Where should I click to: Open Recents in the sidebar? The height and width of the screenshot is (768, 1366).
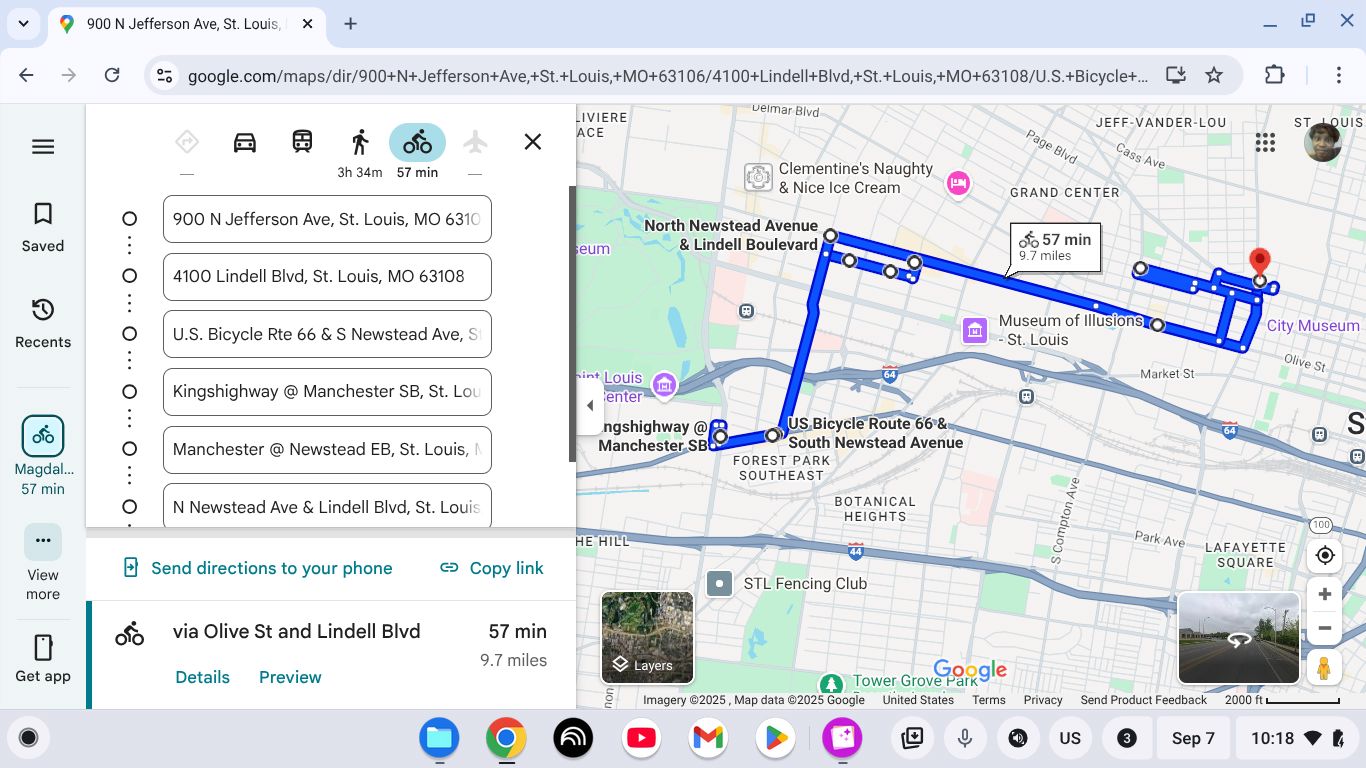pyautogui.click(x=43, y=323)
